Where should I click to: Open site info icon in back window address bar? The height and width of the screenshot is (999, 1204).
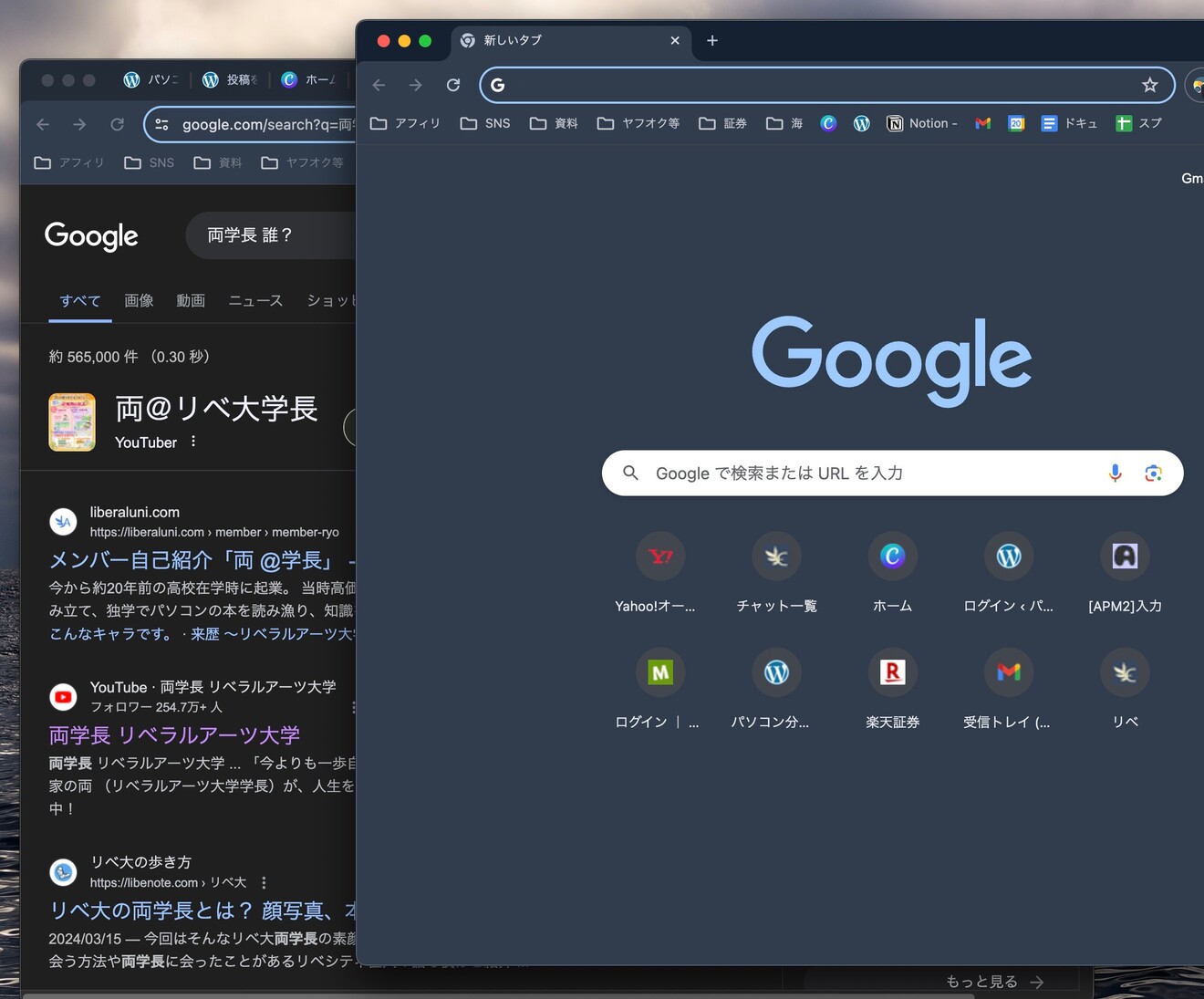(x=161, y=125)
